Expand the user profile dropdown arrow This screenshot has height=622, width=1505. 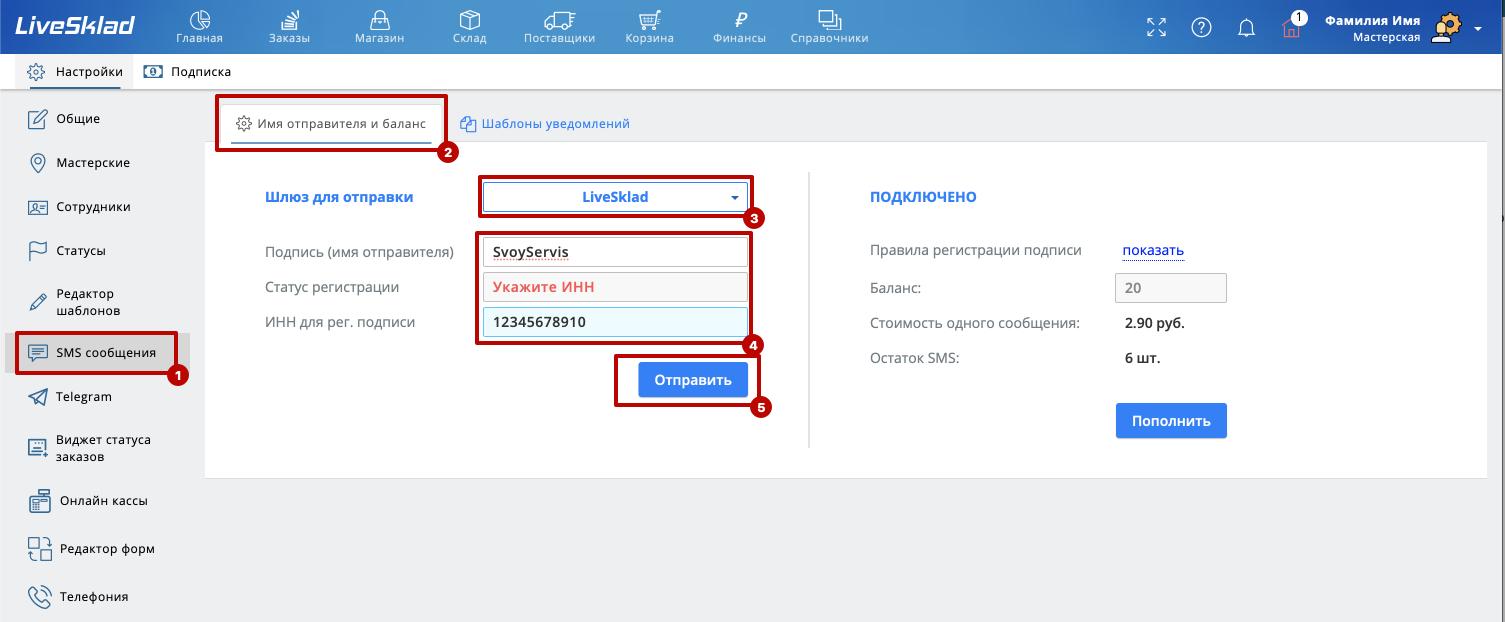coord(1478,28)
